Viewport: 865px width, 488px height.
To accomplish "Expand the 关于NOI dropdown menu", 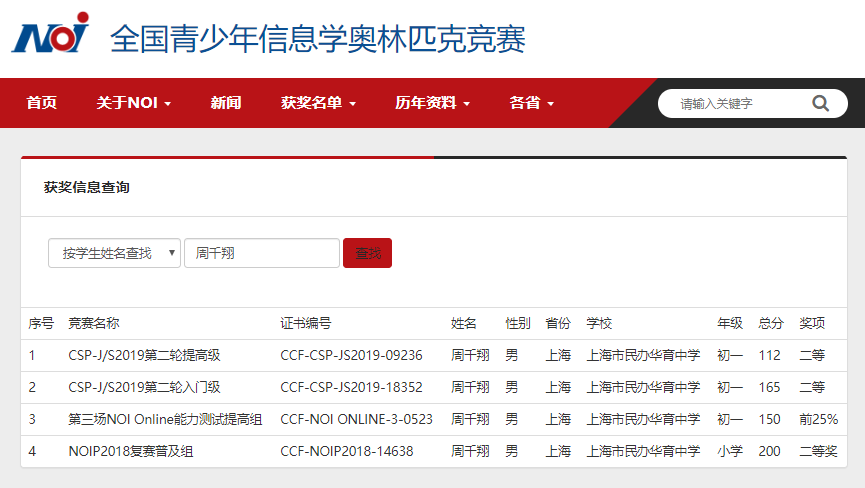I will (x=134, y=103).
